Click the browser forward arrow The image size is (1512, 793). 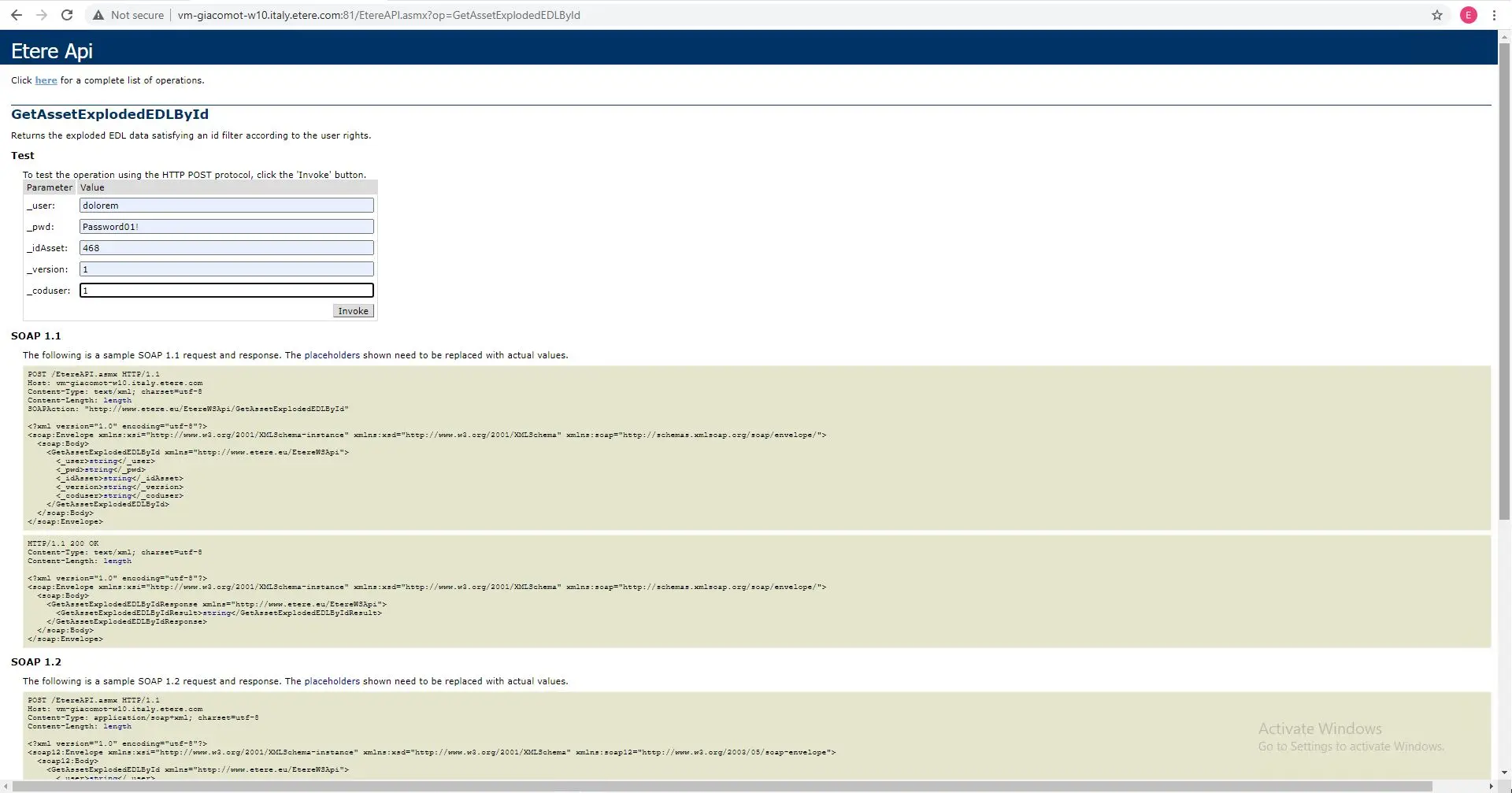(x=42, y=15)
